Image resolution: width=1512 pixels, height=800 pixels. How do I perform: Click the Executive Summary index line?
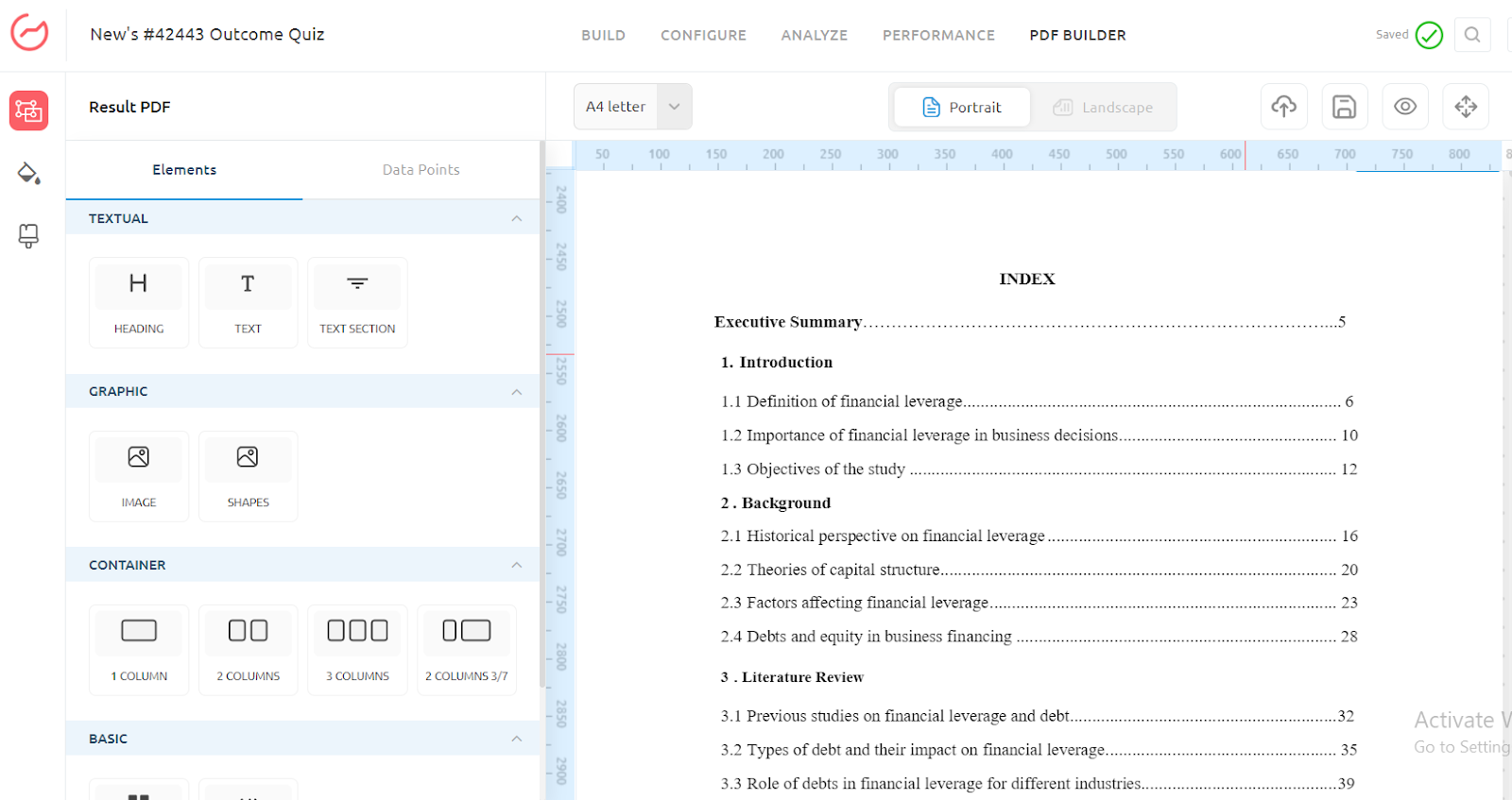point(1030,322)
